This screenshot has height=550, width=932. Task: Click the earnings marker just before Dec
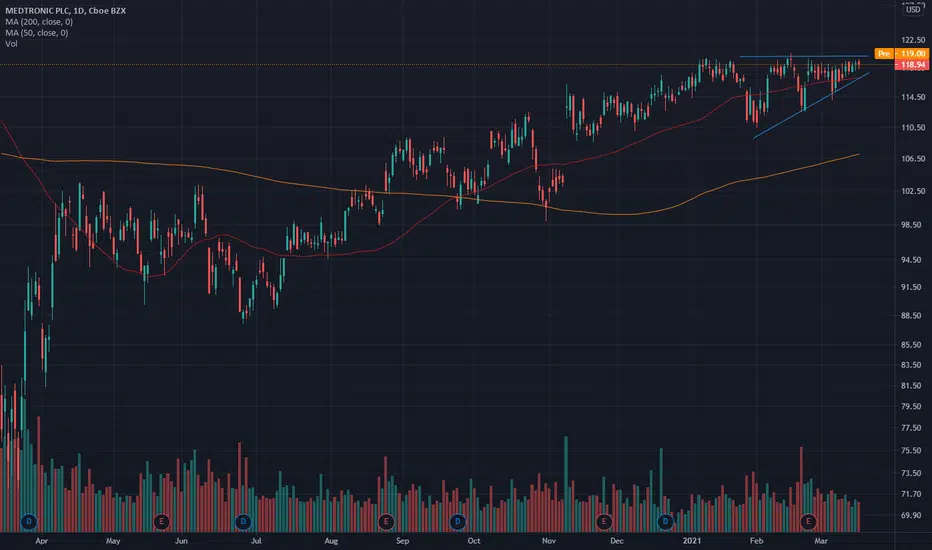[x=604, y=521]
